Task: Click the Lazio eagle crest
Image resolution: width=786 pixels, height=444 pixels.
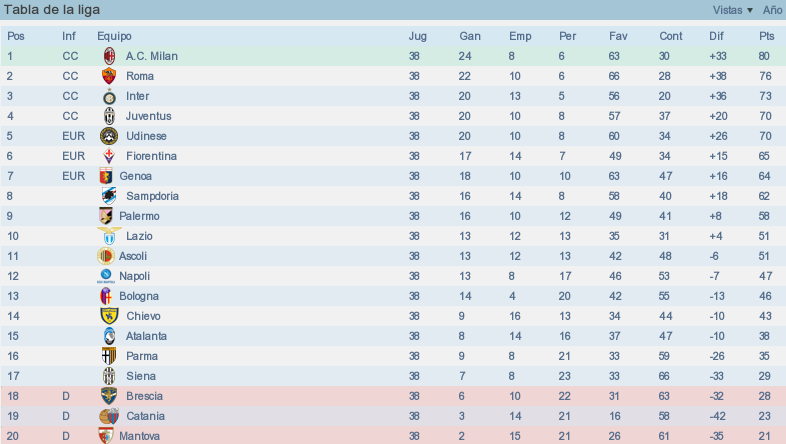Action: point(109,236)
